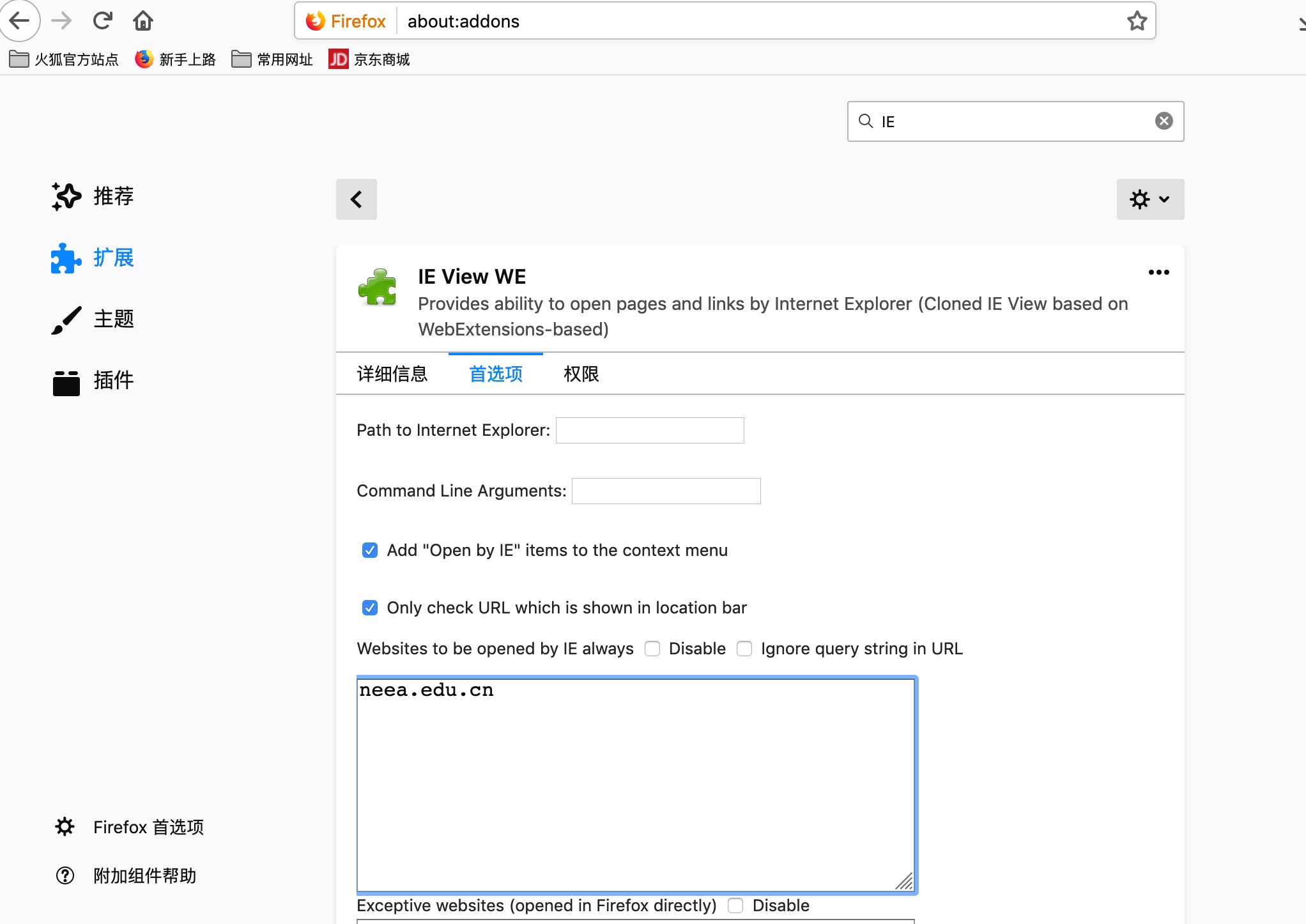Screen dimensions: 1306x924
Task: Click the IE View WE puzzle icon
Action: (x=378, y=287)
